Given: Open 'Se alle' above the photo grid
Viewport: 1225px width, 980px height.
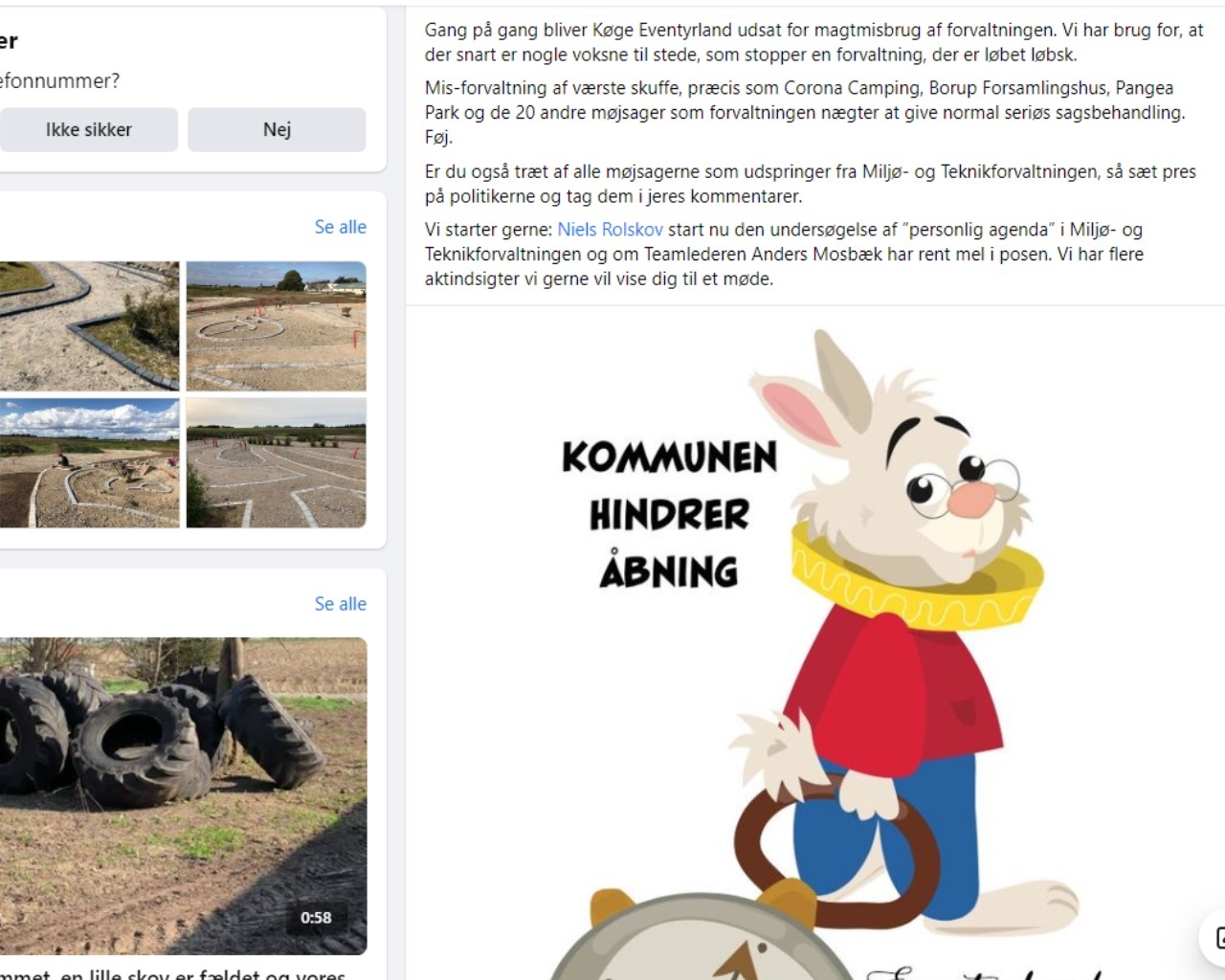Looking at the screenshot, I should [x=340, y=227].
